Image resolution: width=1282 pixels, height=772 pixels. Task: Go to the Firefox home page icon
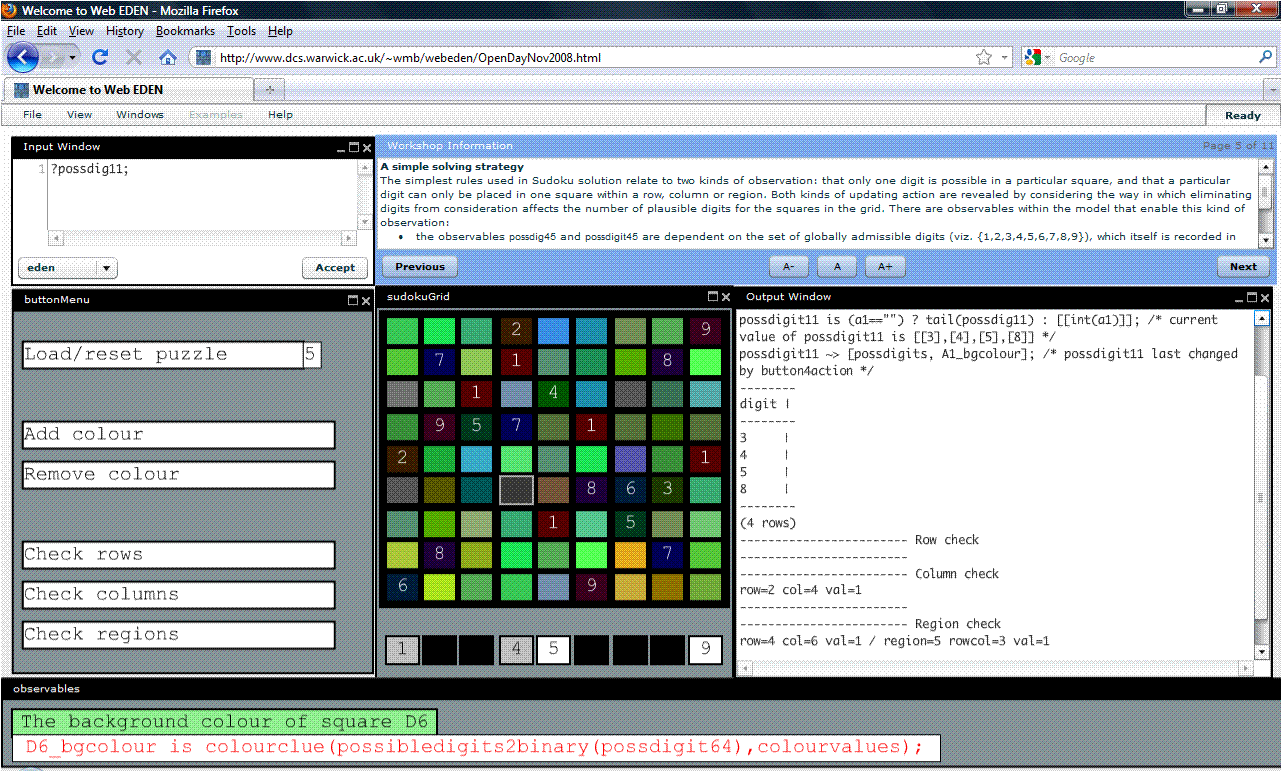pos(168,58)
